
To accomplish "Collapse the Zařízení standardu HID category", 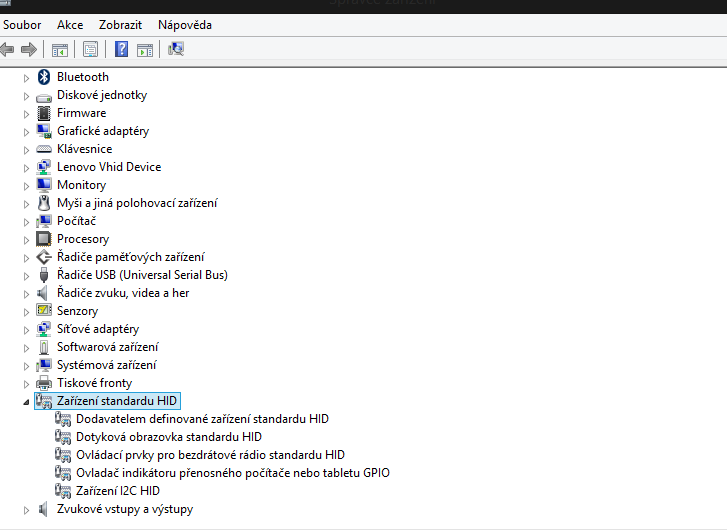I will 26,402.
